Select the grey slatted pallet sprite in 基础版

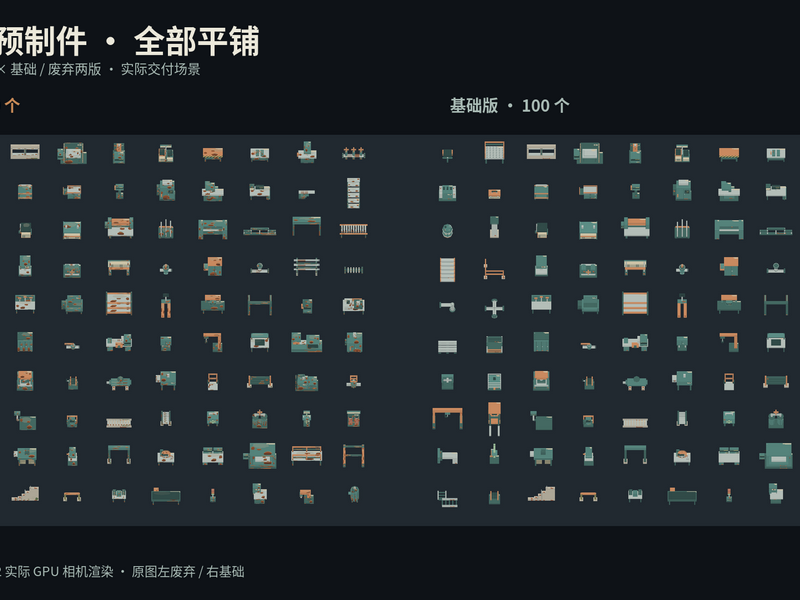447,346
